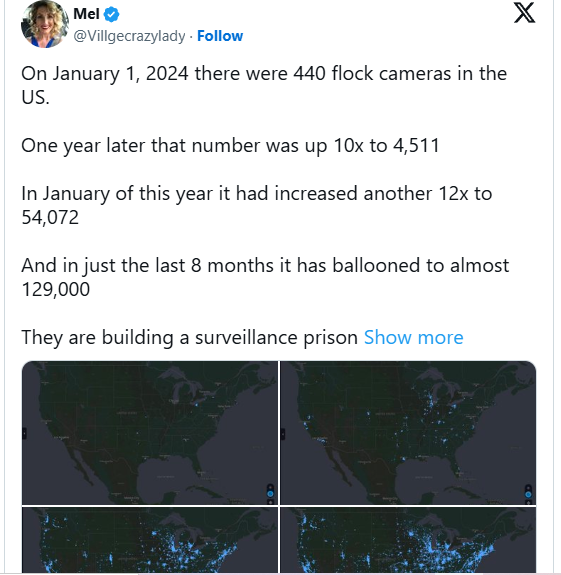Image resolution: width=561 pixels, height=575 pixels.
Task: Click the tweet's opening sentence about January 1, 2024
Action: click(264, 85)
